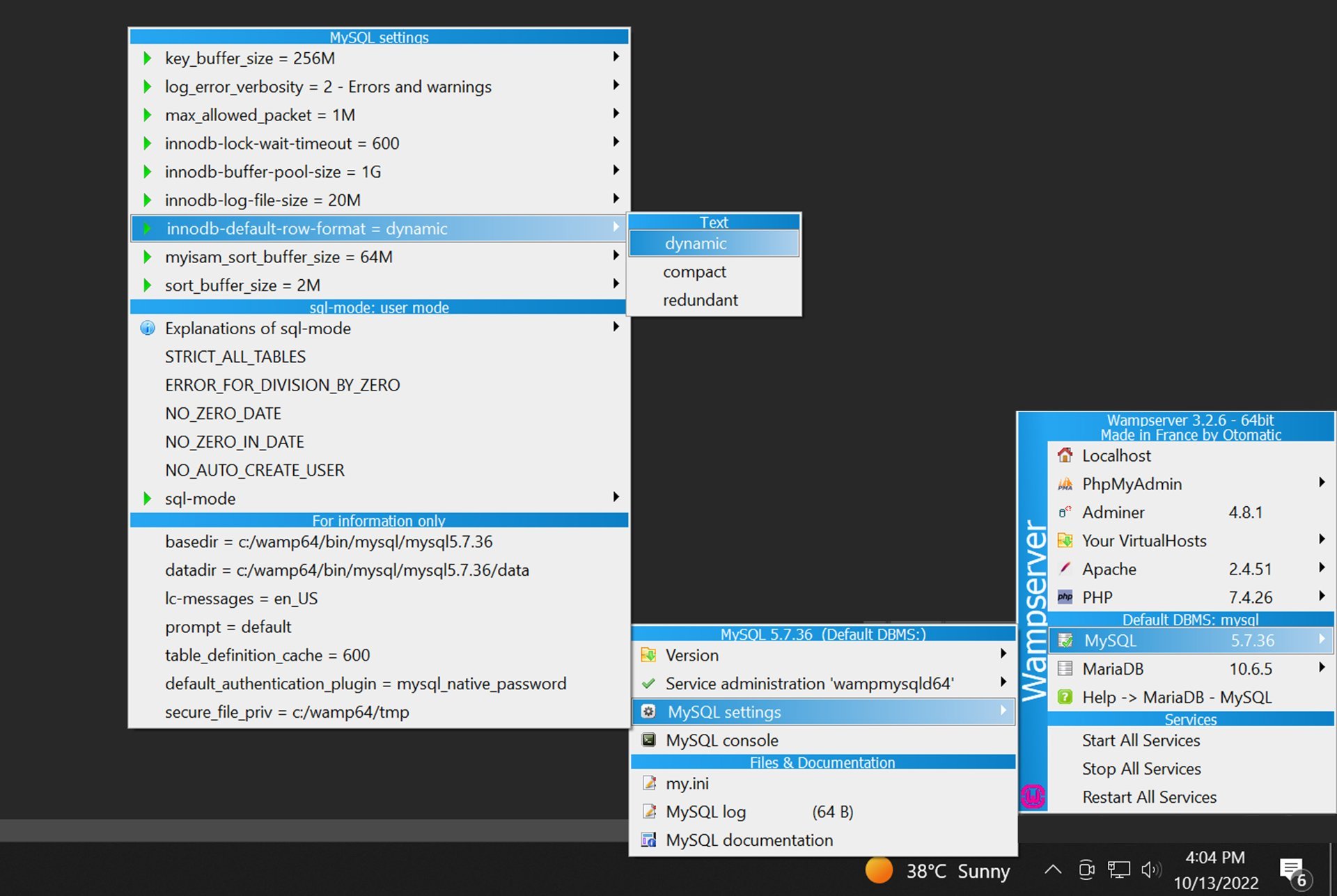Expand Your VirtualHosts submenu
The width and height of the screenshot is (1337, 896).
click(x=1321, y=540)
